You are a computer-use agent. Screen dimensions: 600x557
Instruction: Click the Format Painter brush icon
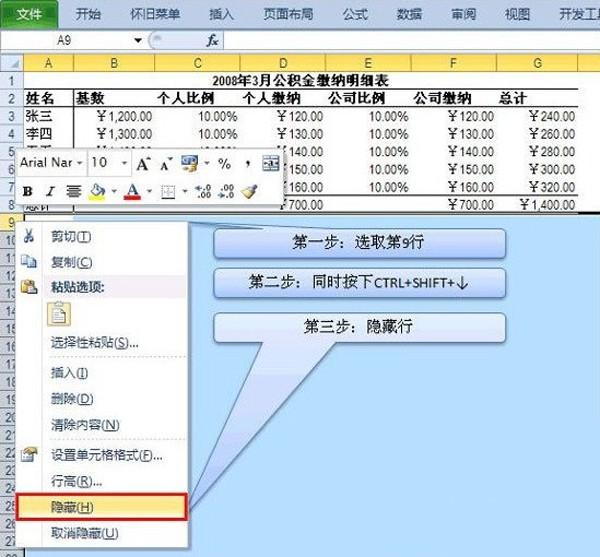(249, 191)
